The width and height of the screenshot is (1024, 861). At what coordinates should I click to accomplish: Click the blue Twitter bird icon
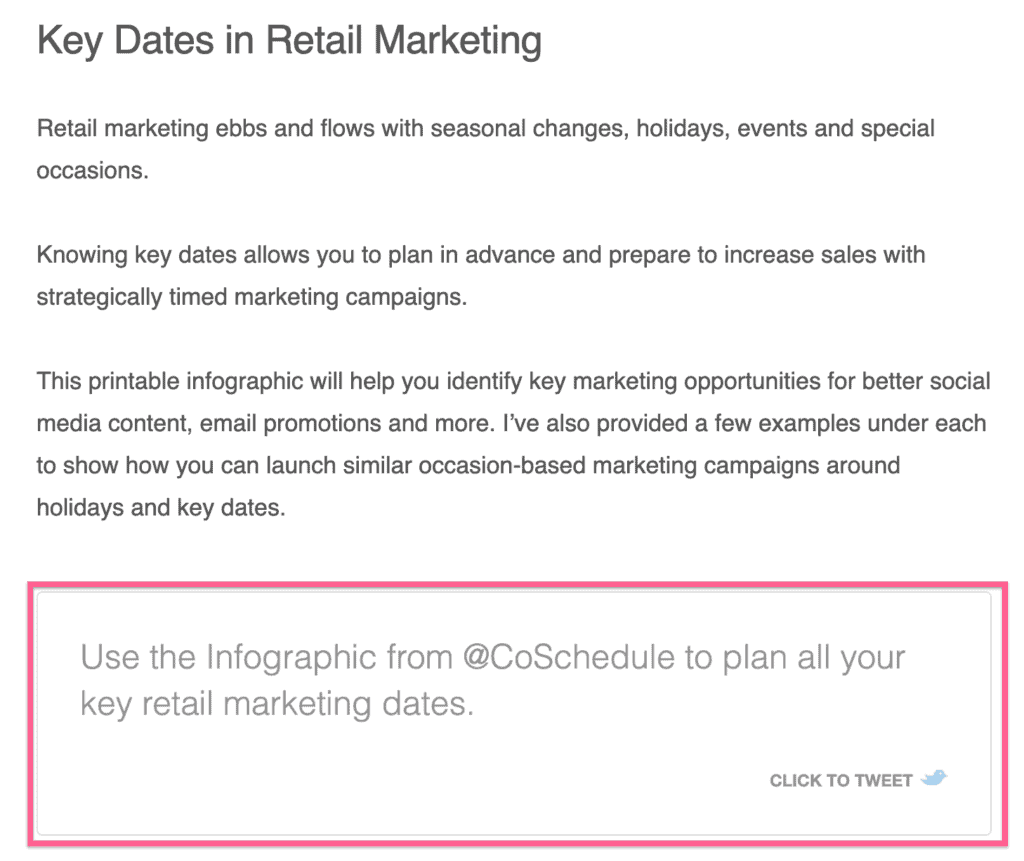pos(934,778)
